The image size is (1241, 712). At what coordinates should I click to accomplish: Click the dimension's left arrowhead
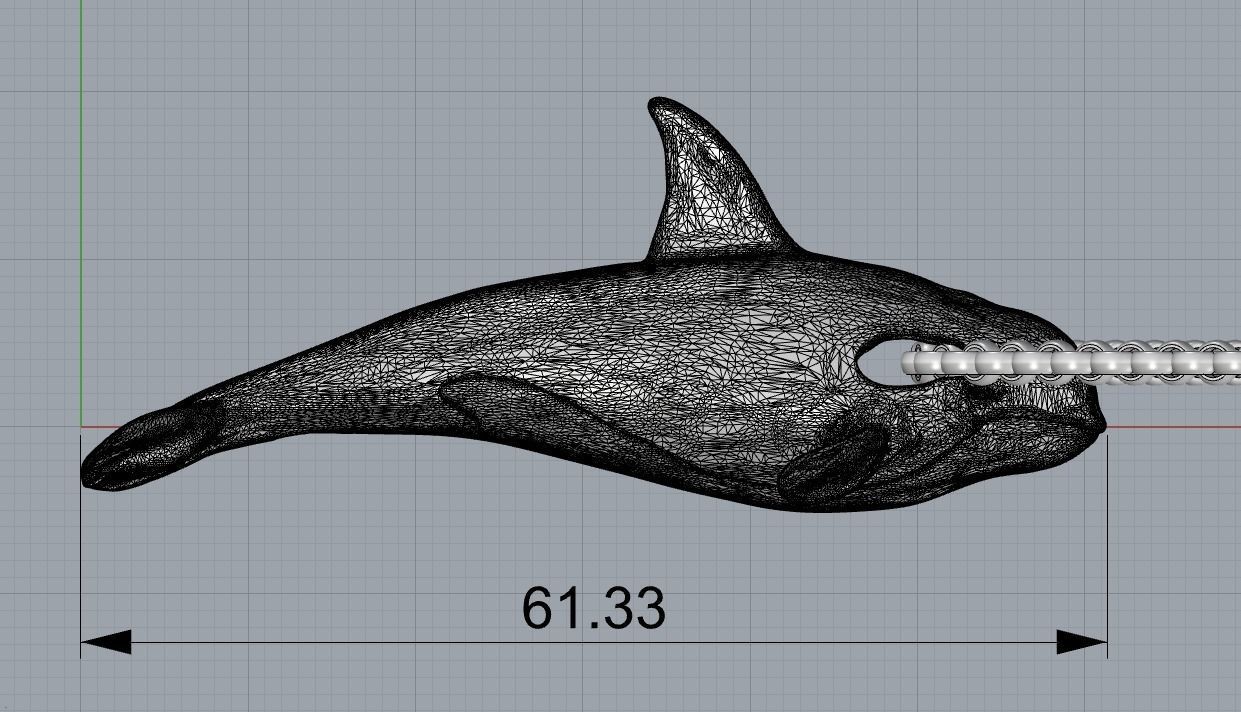tap(106, 642)
